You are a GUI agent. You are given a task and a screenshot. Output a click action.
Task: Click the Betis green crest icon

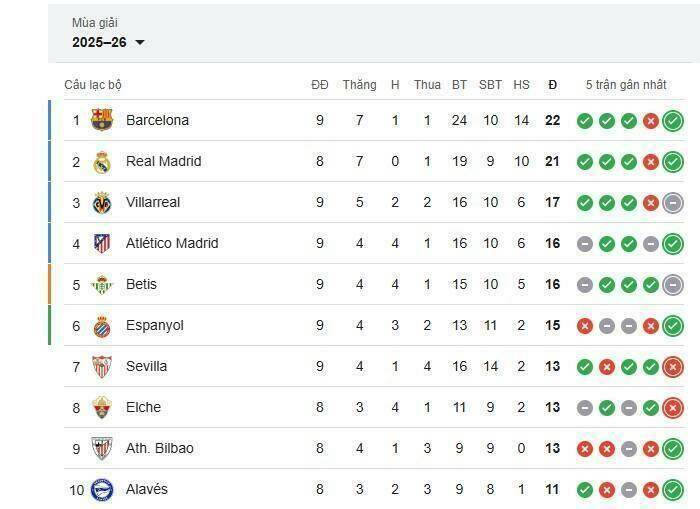tap(102, 284)
